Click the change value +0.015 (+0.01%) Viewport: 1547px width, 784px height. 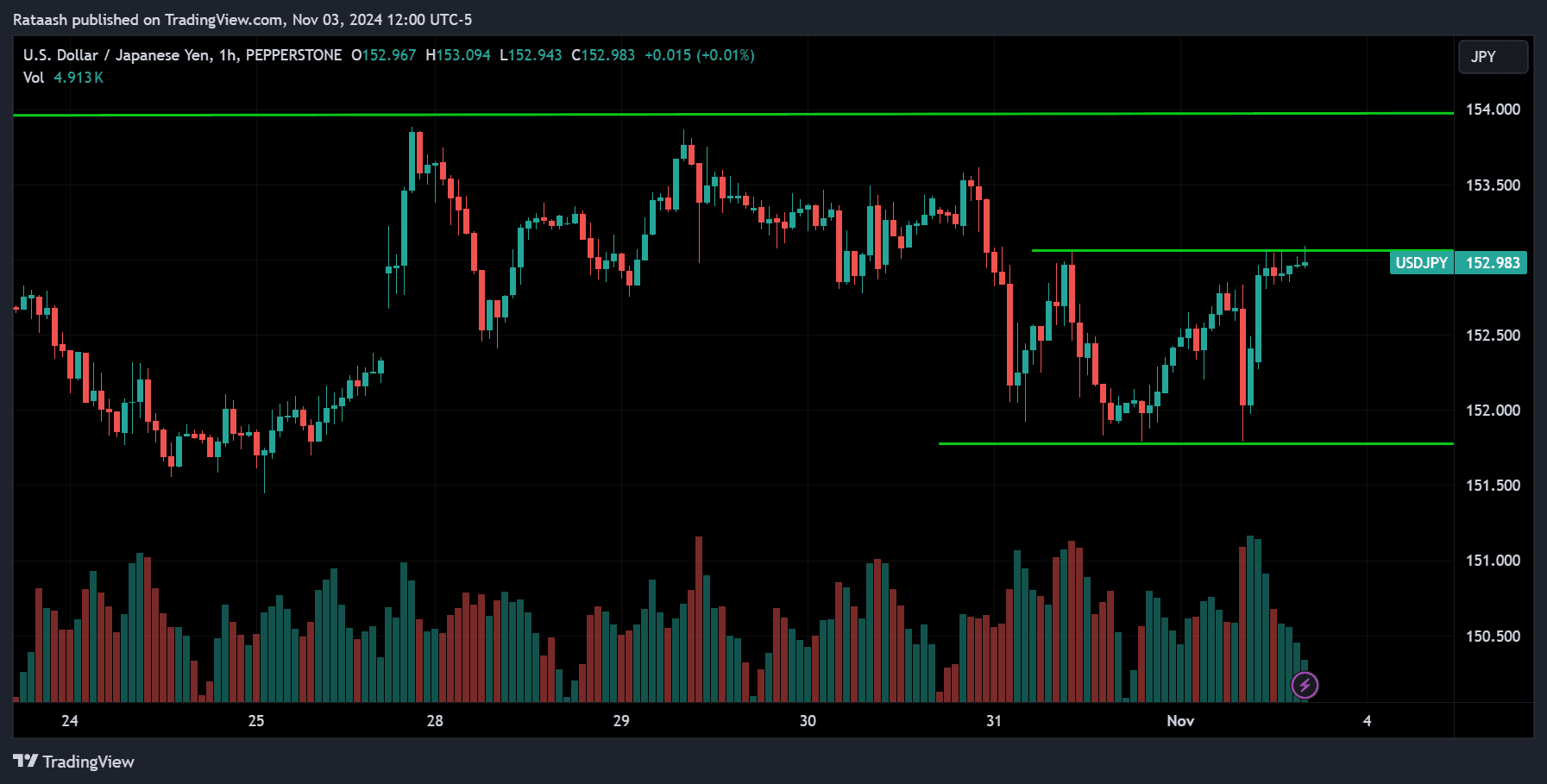pyautogui.click(x=700, y=55)
